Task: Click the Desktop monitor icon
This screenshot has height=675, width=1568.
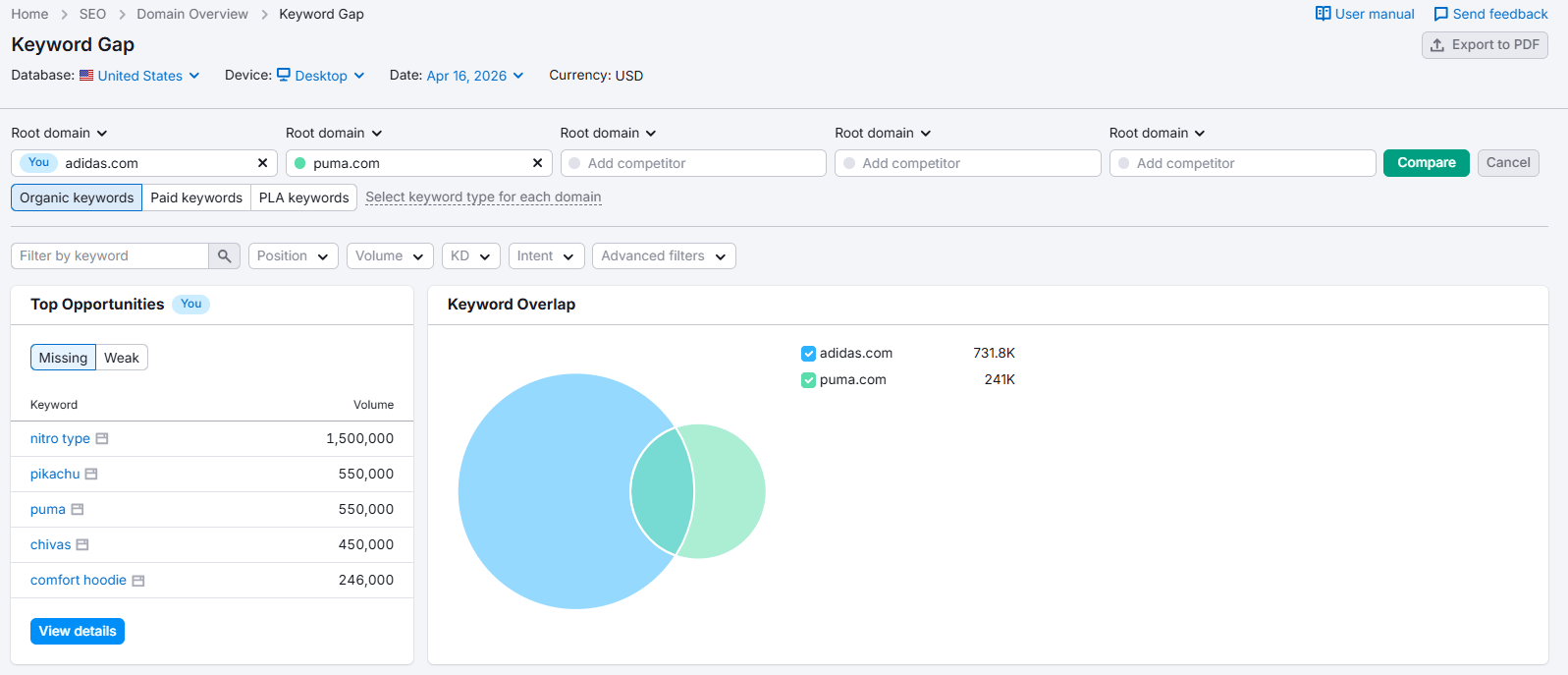Action: pos(284,75)
